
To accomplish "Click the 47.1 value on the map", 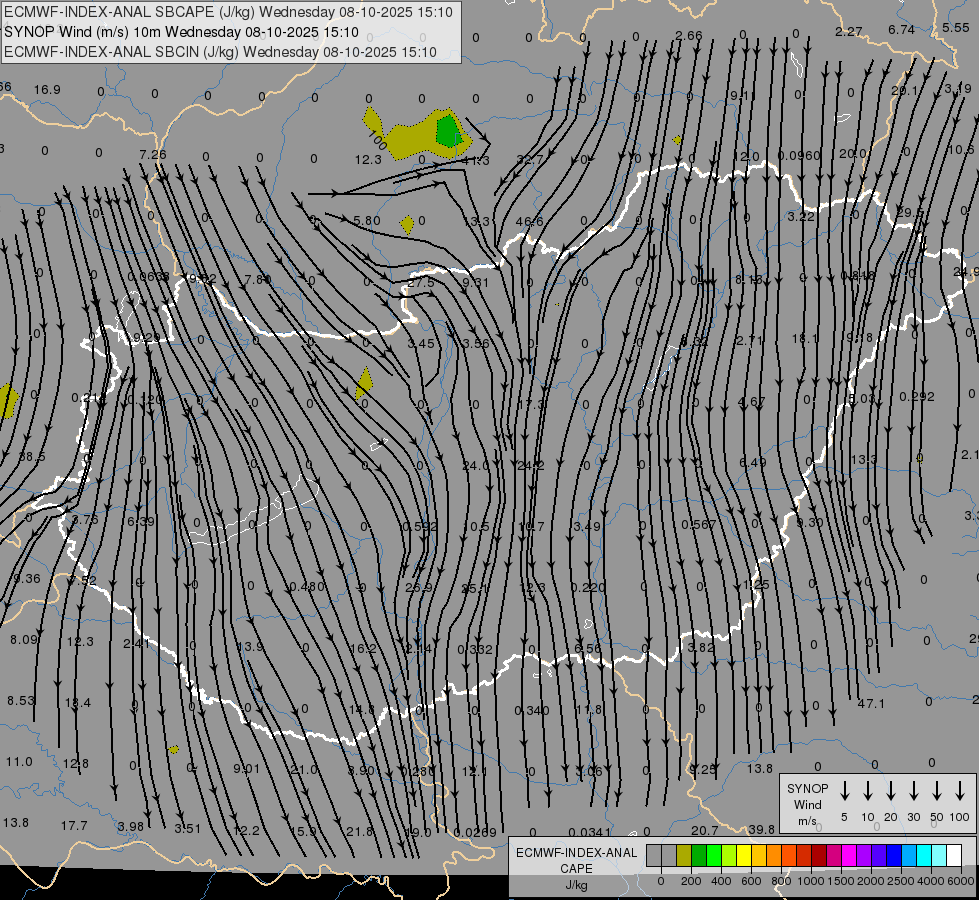I will coord(871,704).
